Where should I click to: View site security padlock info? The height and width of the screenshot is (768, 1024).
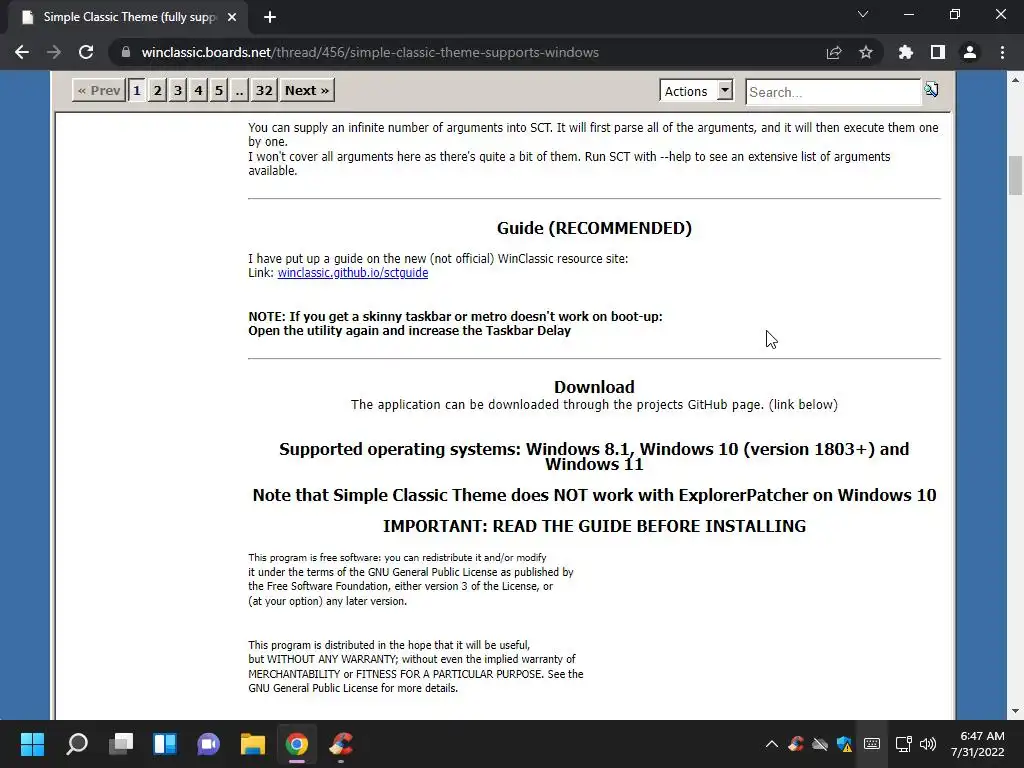[x=126, y=52]
